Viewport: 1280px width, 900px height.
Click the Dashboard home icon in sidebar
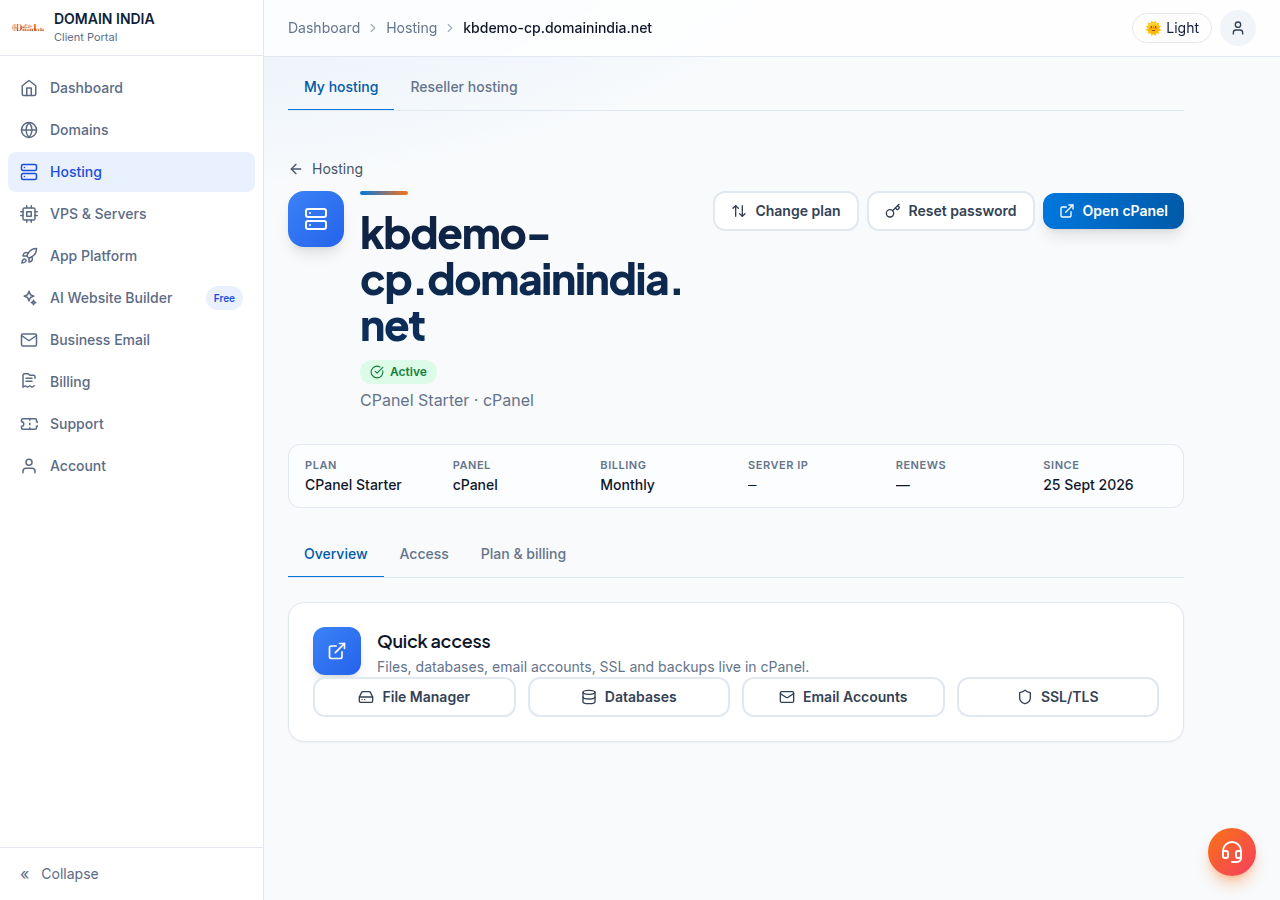click(29, 88)
